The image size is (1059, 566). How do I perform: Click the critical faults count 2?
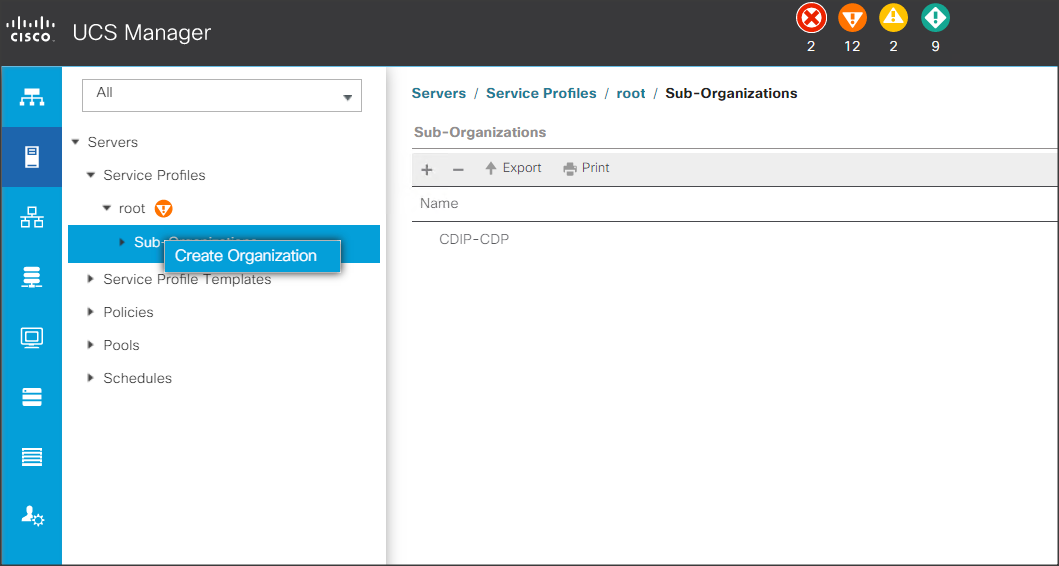(811, 47)
